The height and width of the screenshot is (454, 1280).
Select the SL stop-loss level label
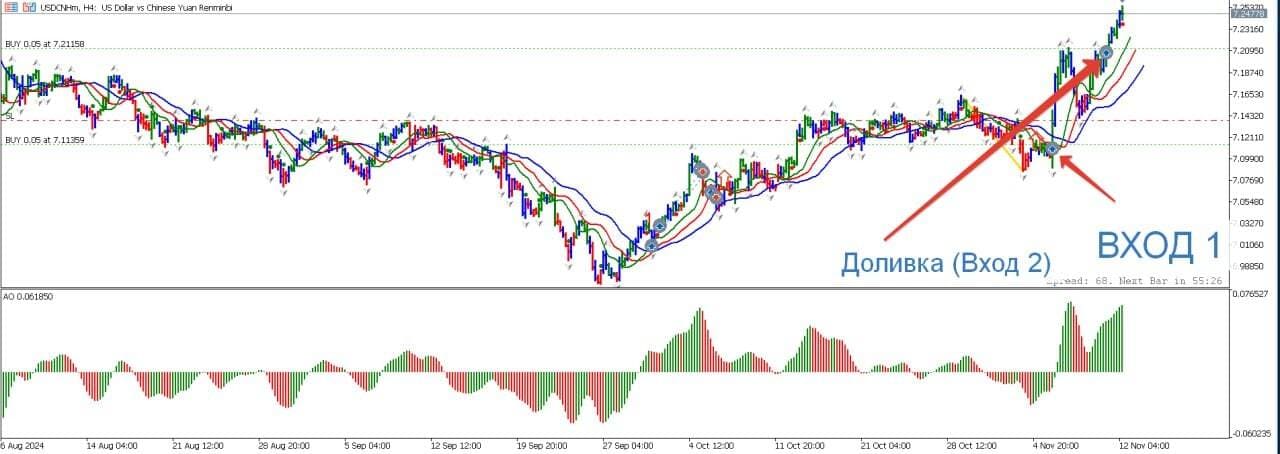click(x=9, y=116)
